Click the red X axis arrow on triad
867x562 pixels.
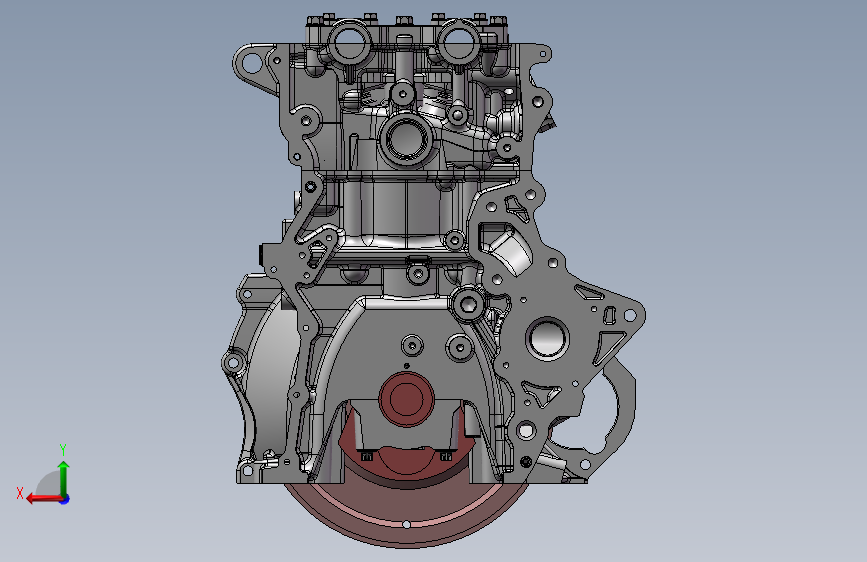coord(43,499)
